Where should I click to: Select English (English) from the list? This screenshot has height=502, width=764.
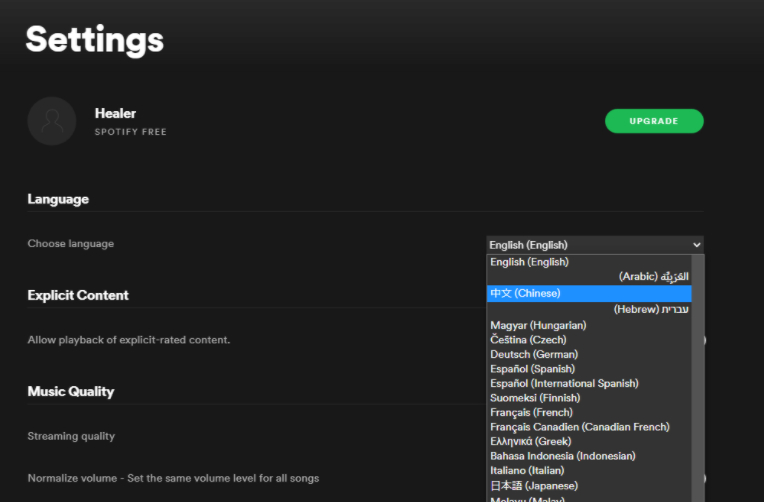click(529, 262)
